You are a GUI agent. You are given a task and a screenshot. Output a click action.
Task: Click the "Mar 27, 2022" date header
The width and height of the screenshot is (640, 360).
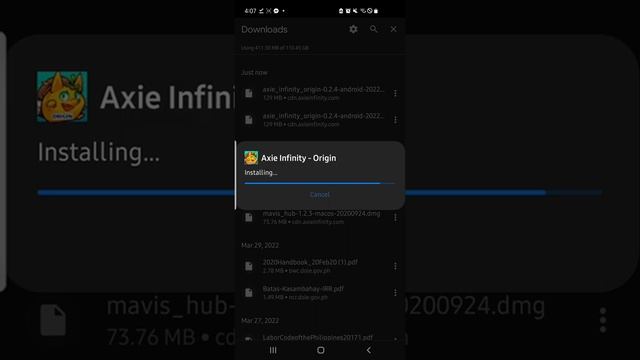260,320
